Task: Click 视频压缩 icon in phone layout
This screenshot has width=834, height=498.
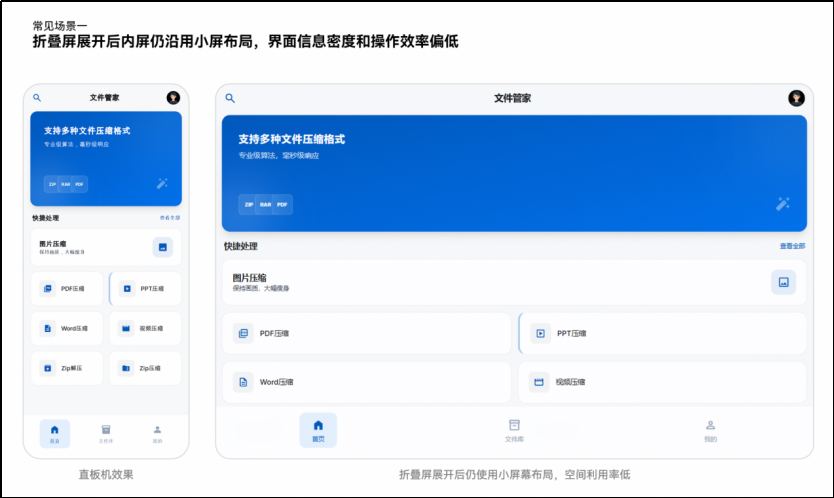Action: coord(126,328)
